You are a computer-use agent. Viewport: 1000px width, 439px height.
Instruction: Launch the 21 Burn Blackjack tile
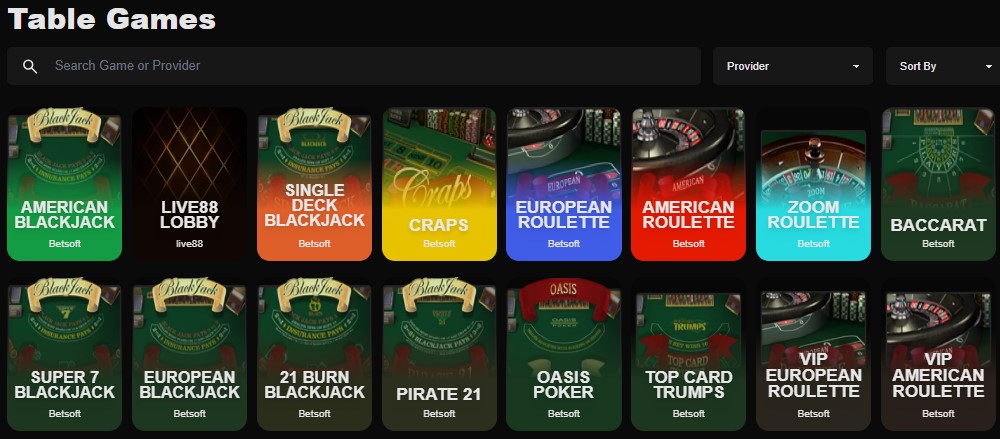314,355
